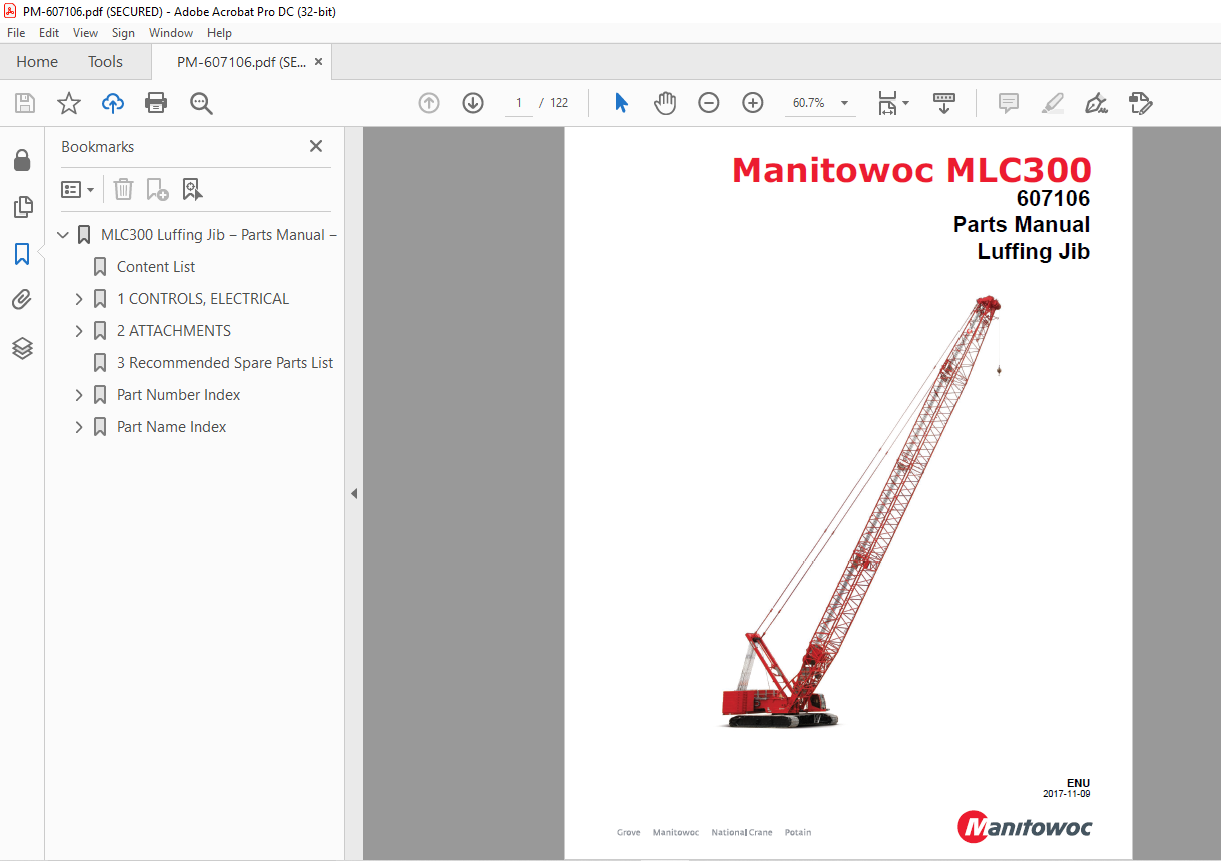Open the Sign document pen tool
This screenshot has height=861, width=1221.
coord(1096,103)
